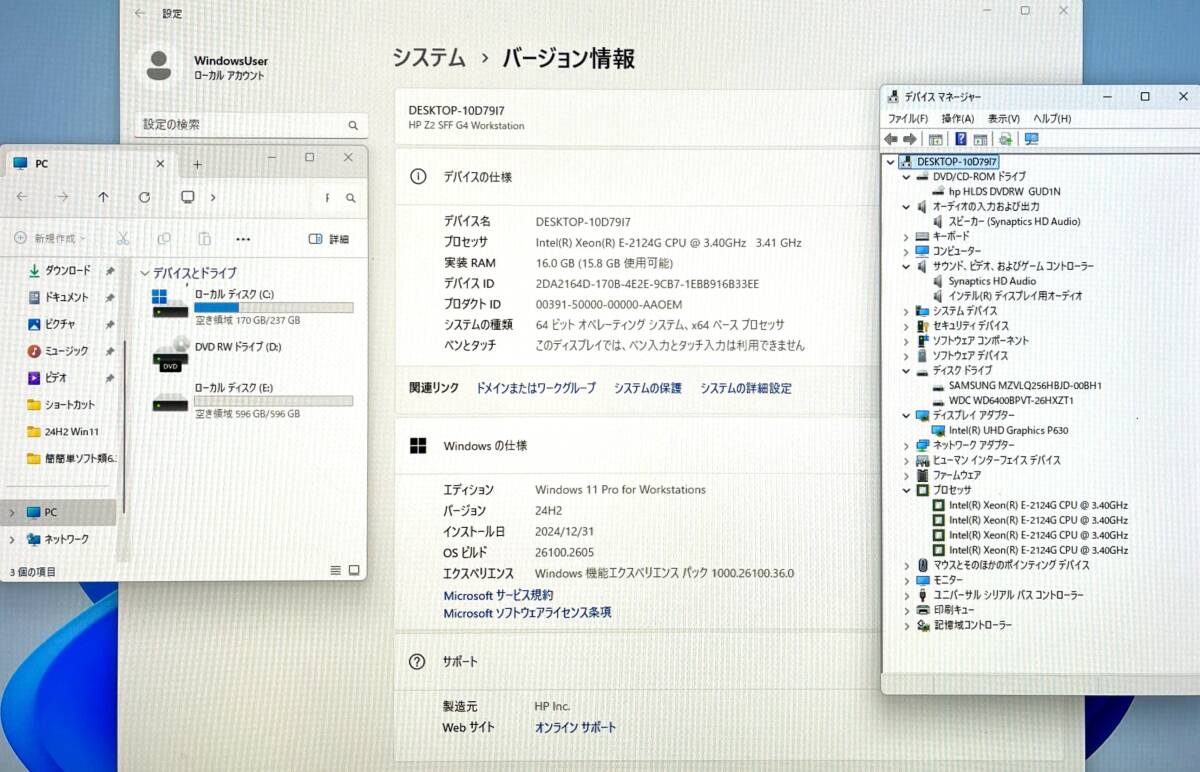Viewport: 1200px width, 772px height.
Task: Expand the システム デバイス node
Action: point(907,311)
